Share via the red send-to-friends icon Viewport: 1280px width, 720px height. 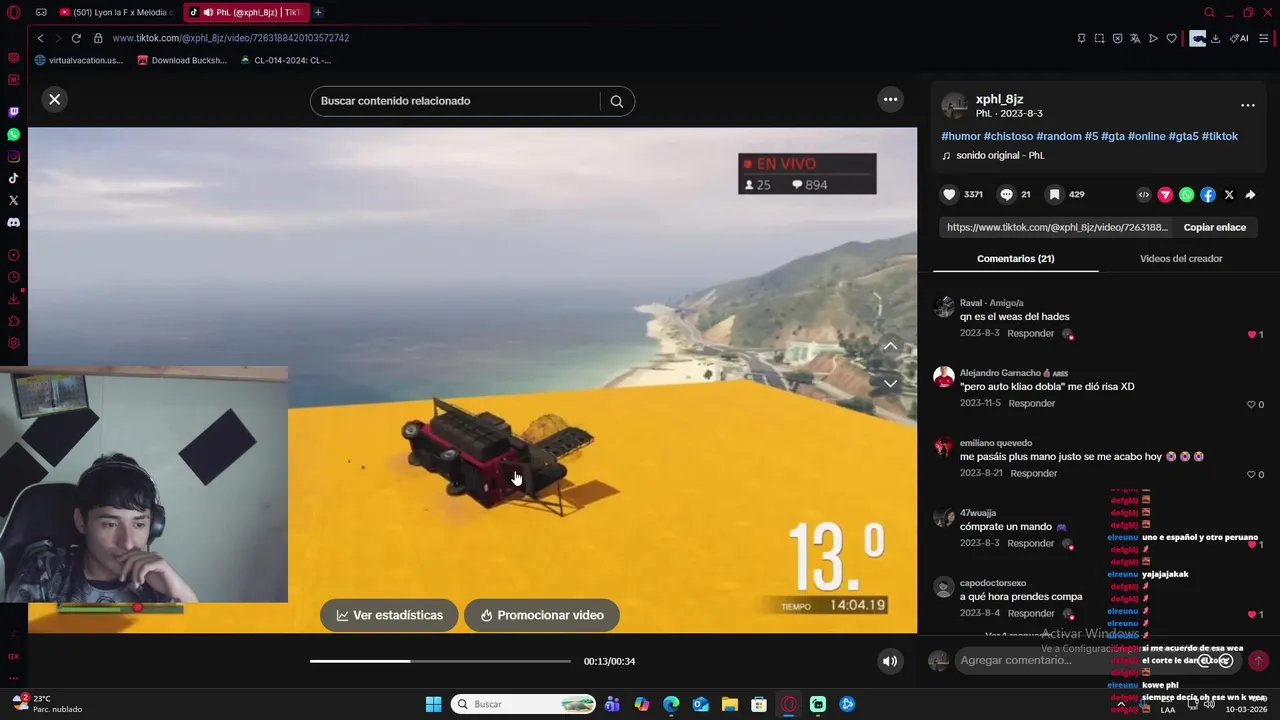(x=1165, y=195)
